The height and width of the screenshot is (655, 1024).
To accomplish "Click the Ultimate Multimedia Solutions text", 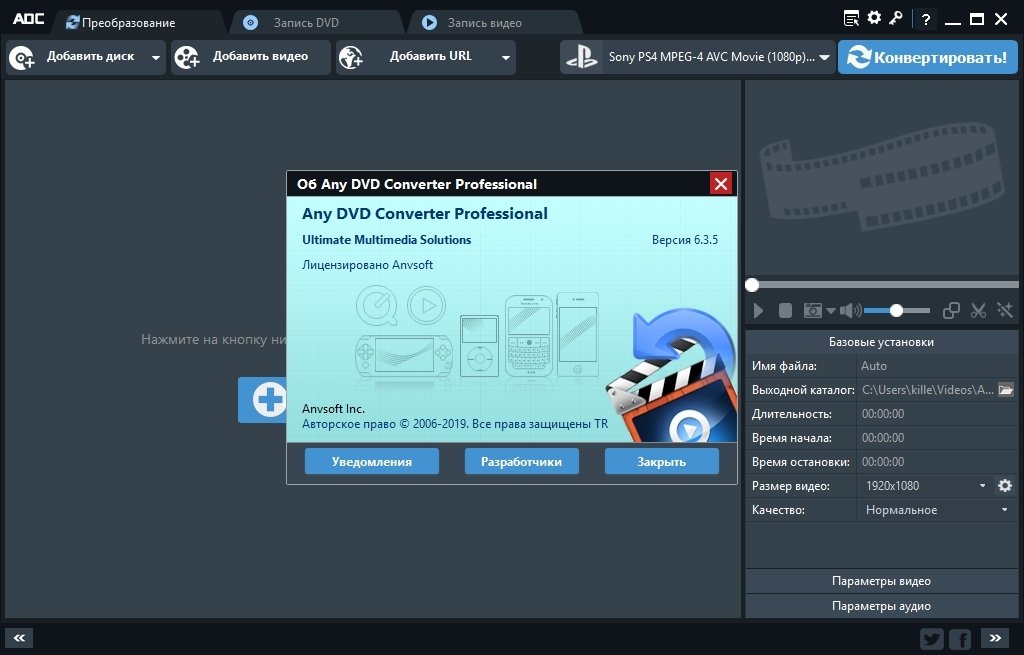I will [x=387, y=240].
